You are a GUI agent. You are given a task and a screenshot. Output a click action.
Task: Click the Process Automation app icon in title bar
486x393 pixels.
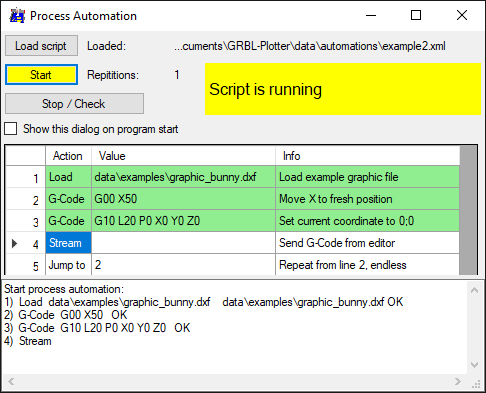point(17,16)
